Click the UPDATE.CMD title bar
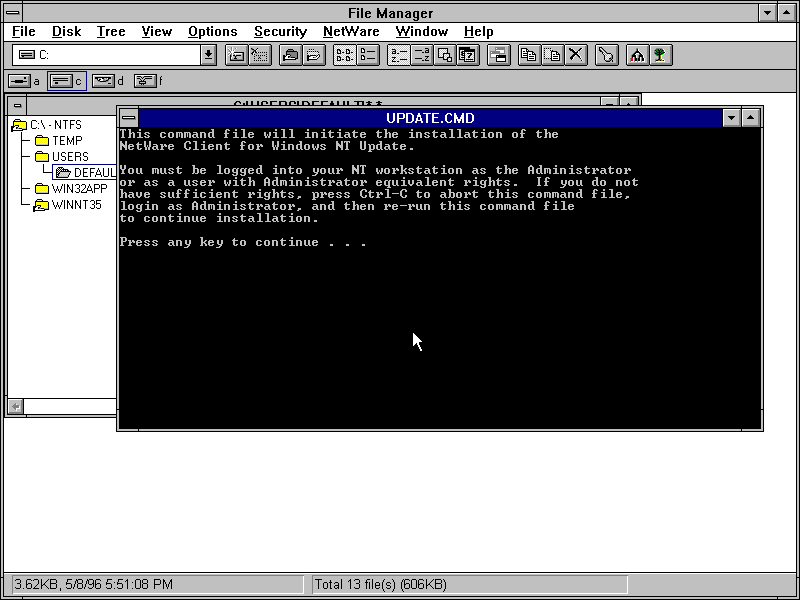Screen dimensions: 800x600 pyautogui.click(x=430, y=118)
